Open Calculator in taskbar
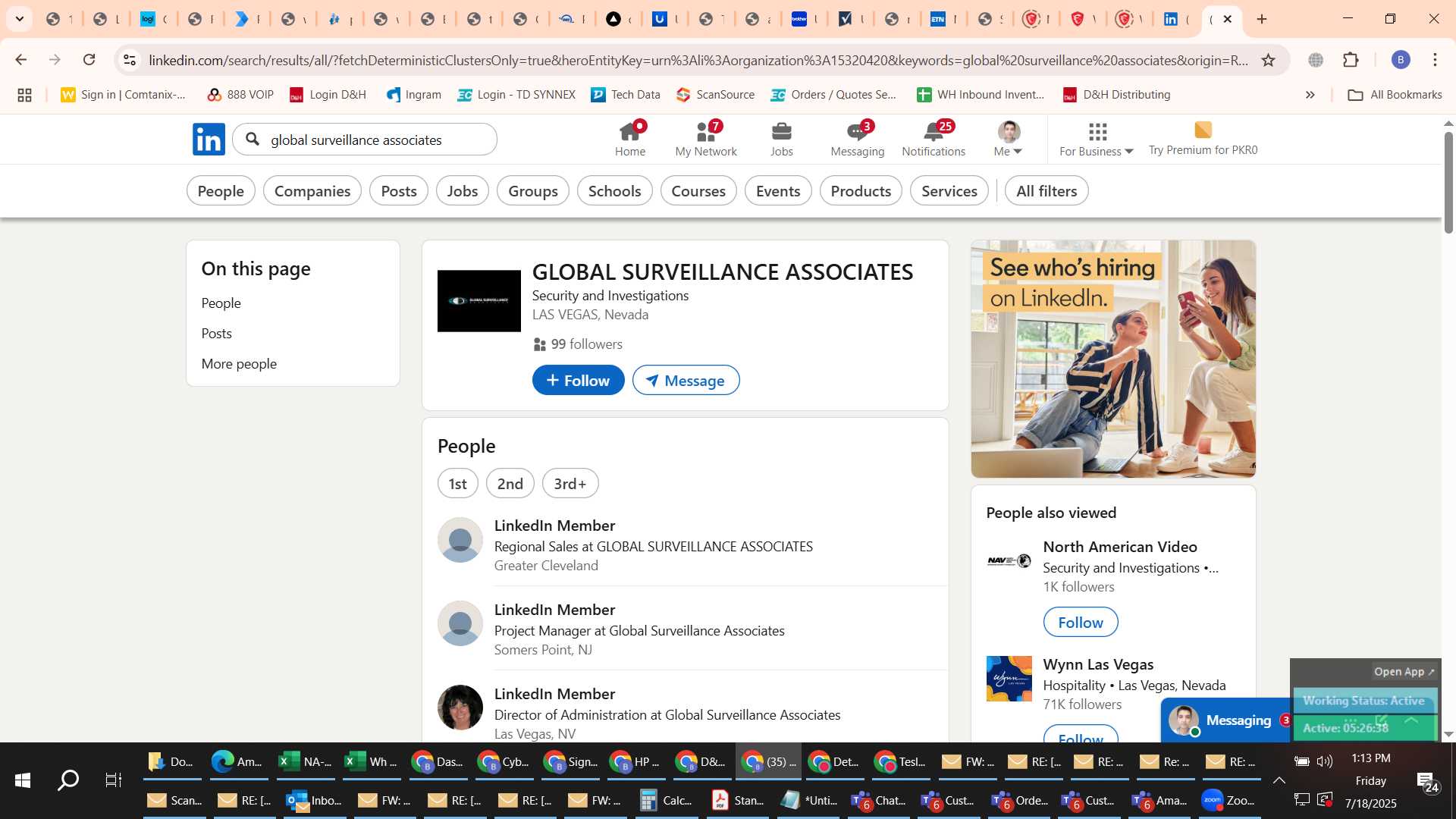The image size is (1456, 819). click(665, 800)
